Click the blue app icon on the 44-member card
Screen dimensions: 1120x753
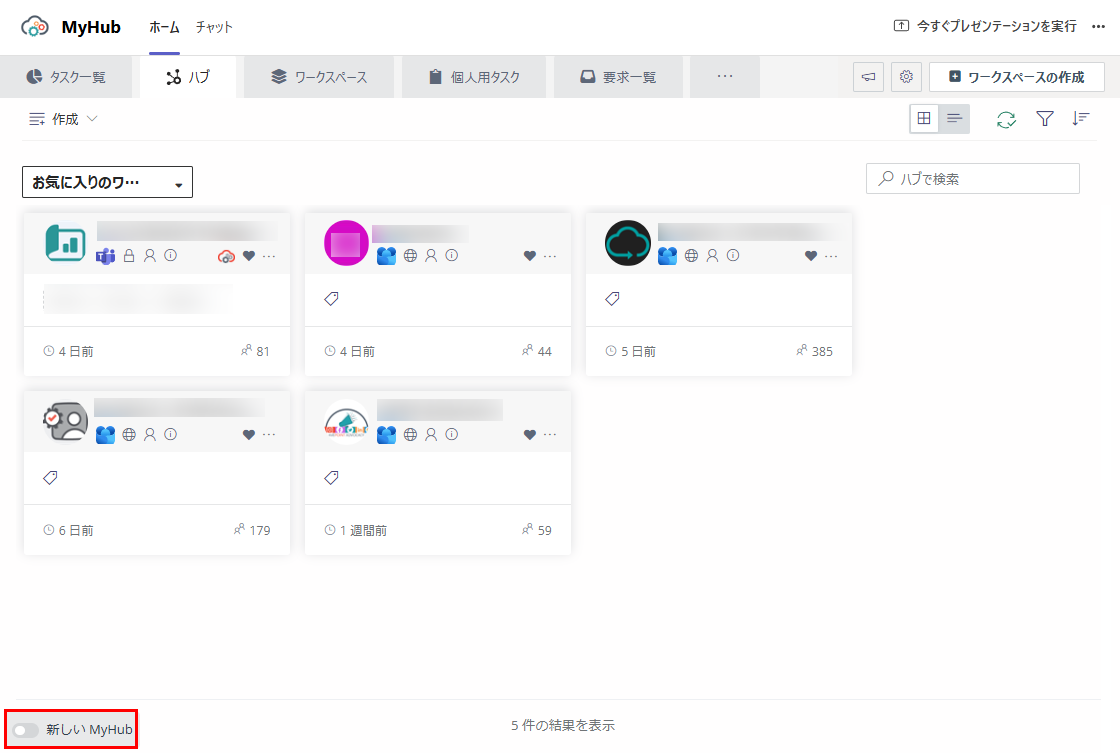click(x=386, y=256)
